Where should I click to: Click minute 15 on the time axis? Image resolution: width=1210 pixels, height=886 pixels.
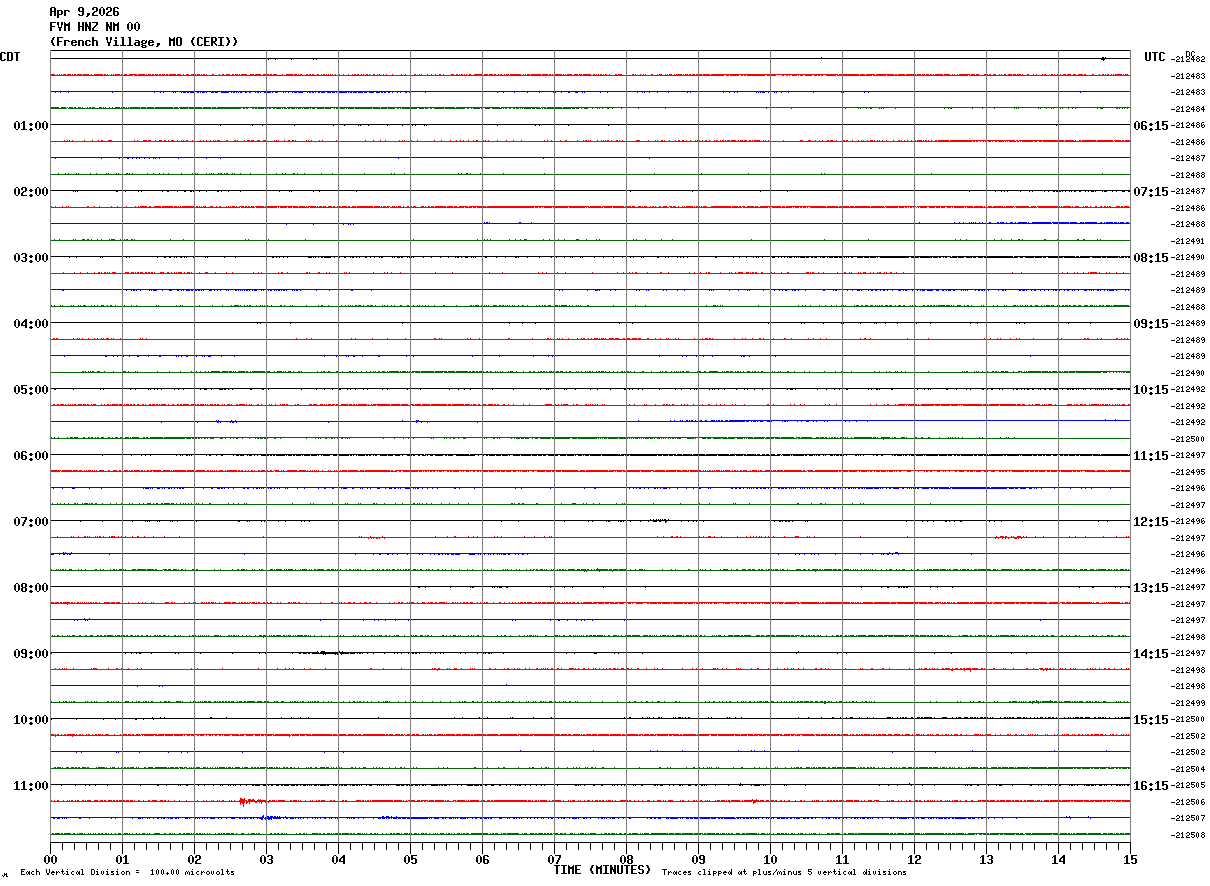1130,859
